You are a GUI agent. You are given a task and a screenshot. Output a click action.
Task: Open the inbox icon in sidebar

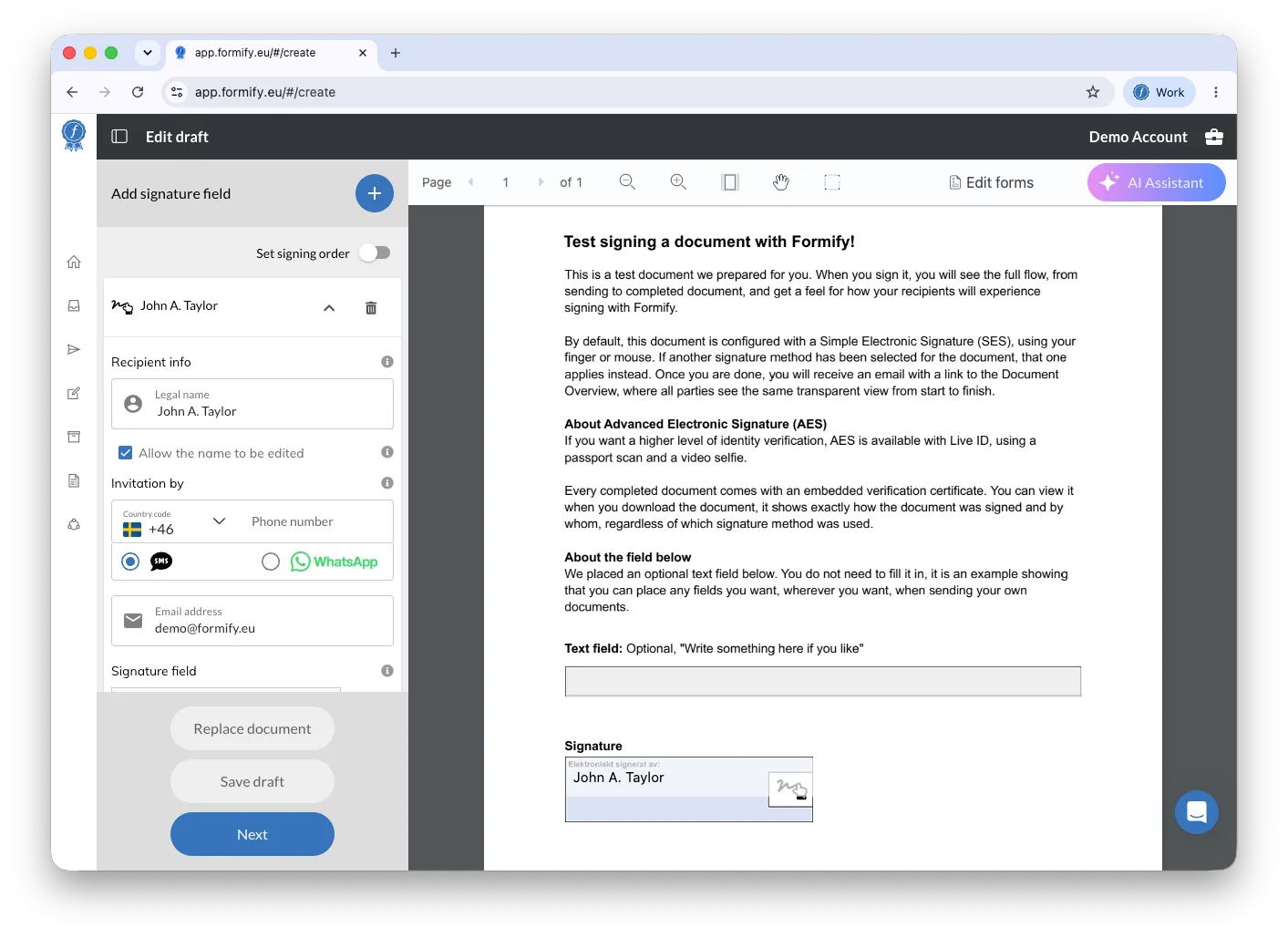(x=74, y=306)
